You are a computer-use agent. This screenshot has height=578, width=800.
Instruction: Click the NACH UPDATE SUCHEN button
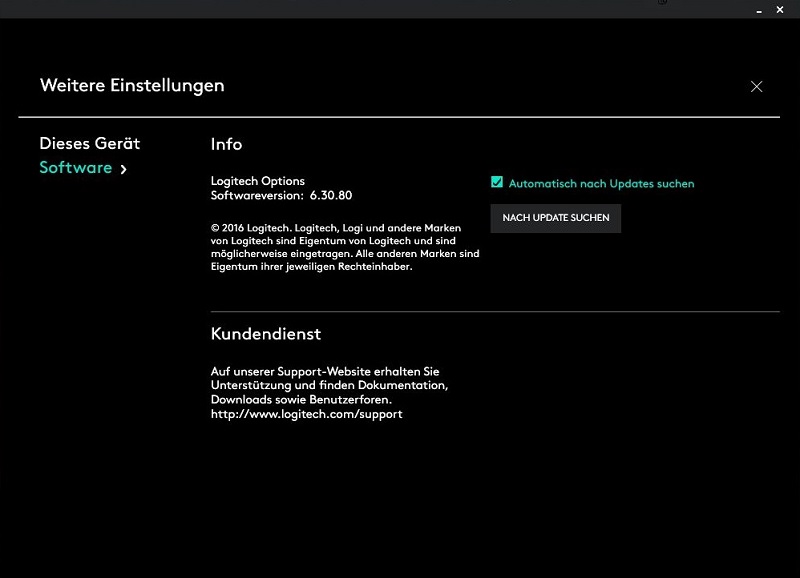click(556, 218)
